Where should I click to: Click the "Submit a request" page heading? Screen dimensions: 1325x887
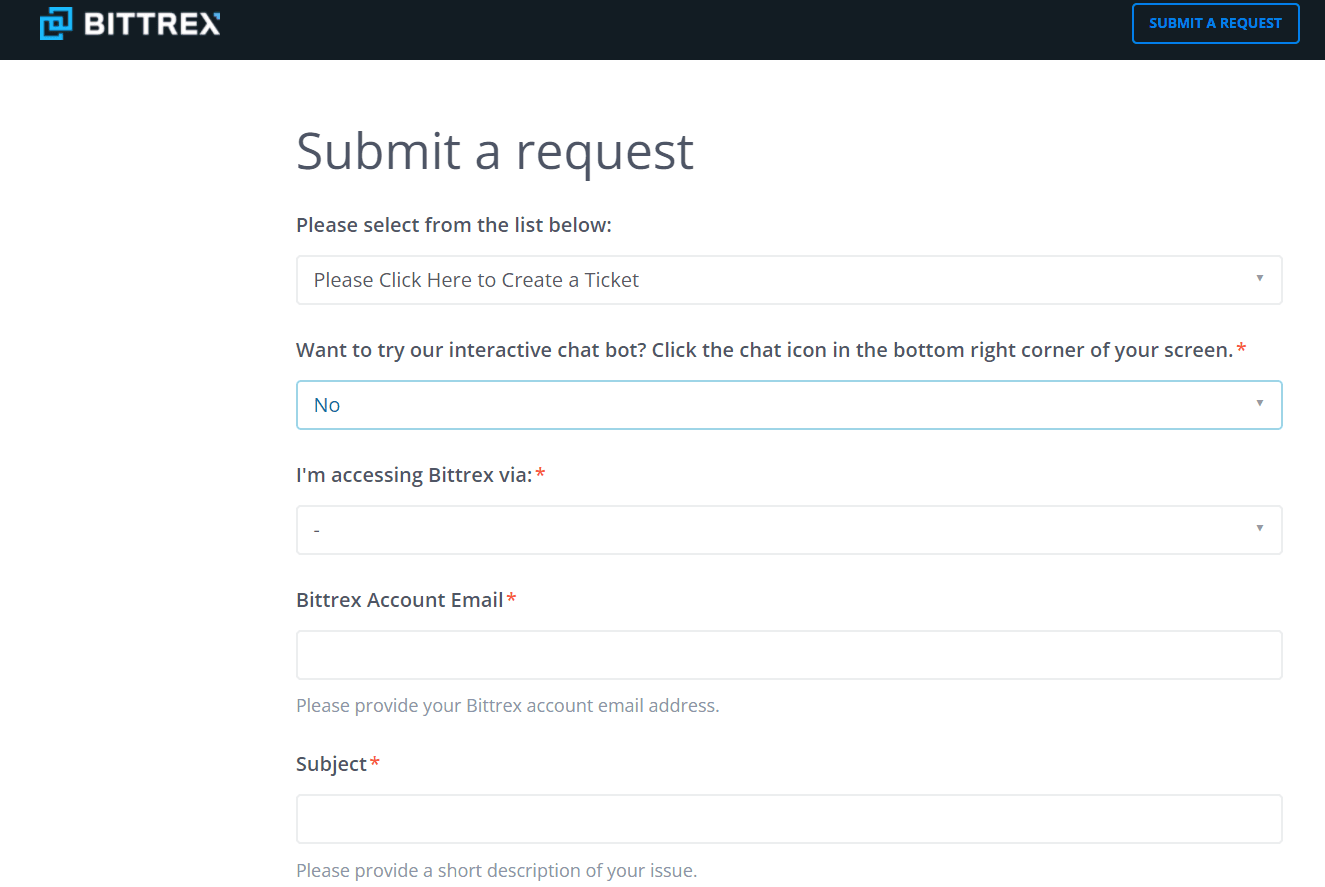tap(494, 151)
